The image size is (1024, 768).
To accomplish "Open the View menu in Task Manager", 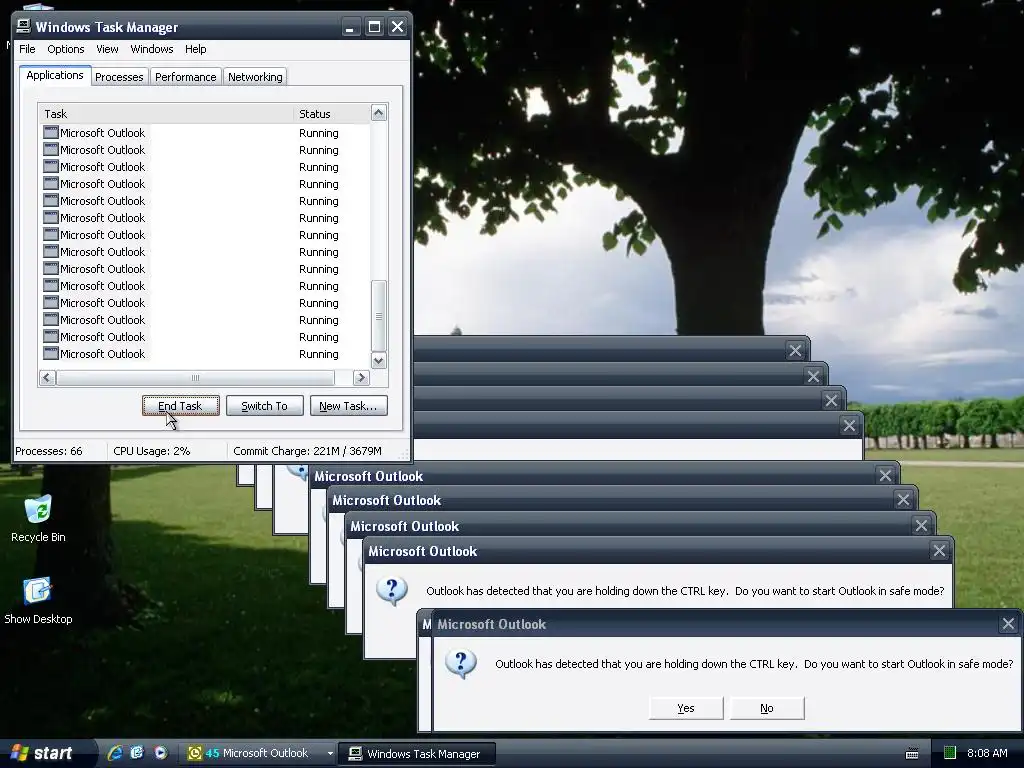I will click(107, 49).
